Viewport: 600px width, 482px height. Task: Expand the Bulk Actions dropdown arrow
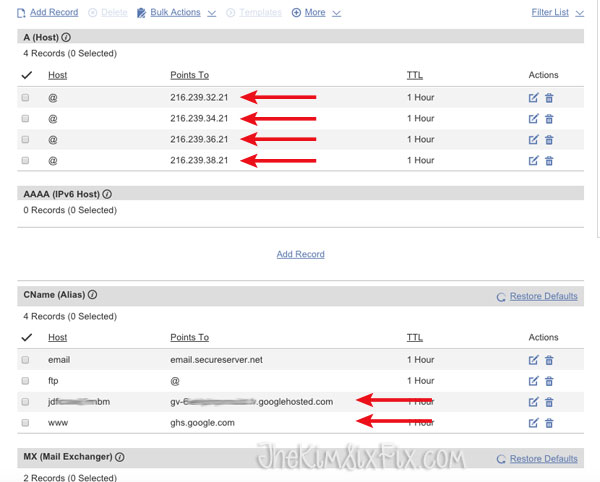[x=212, y=13]
